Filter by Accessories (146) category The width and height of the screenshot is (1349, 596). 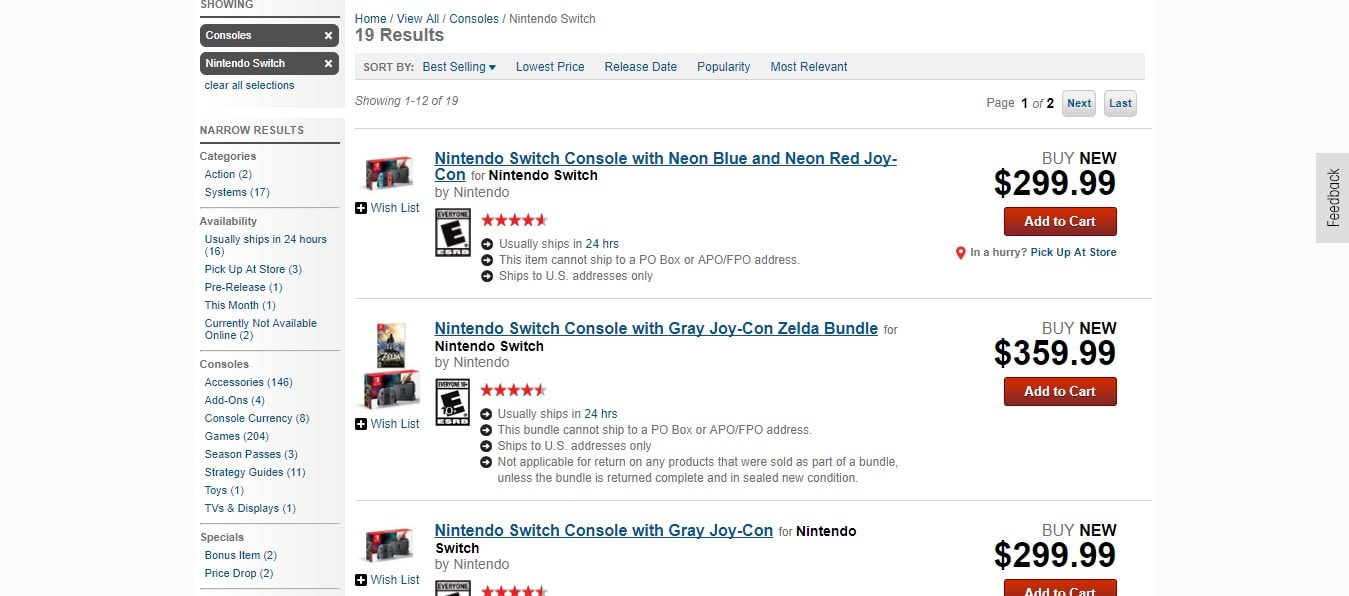(x=248, y=382)
